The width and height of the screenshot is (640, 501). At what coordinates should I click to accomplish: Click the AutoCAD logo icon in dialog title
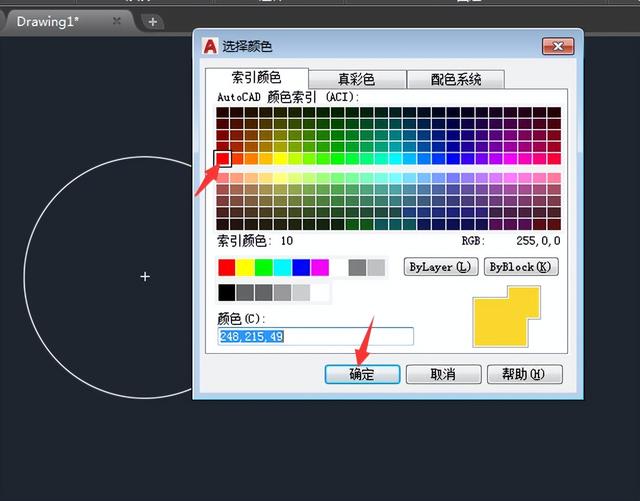pyautogui.click(x=210, y=46)
